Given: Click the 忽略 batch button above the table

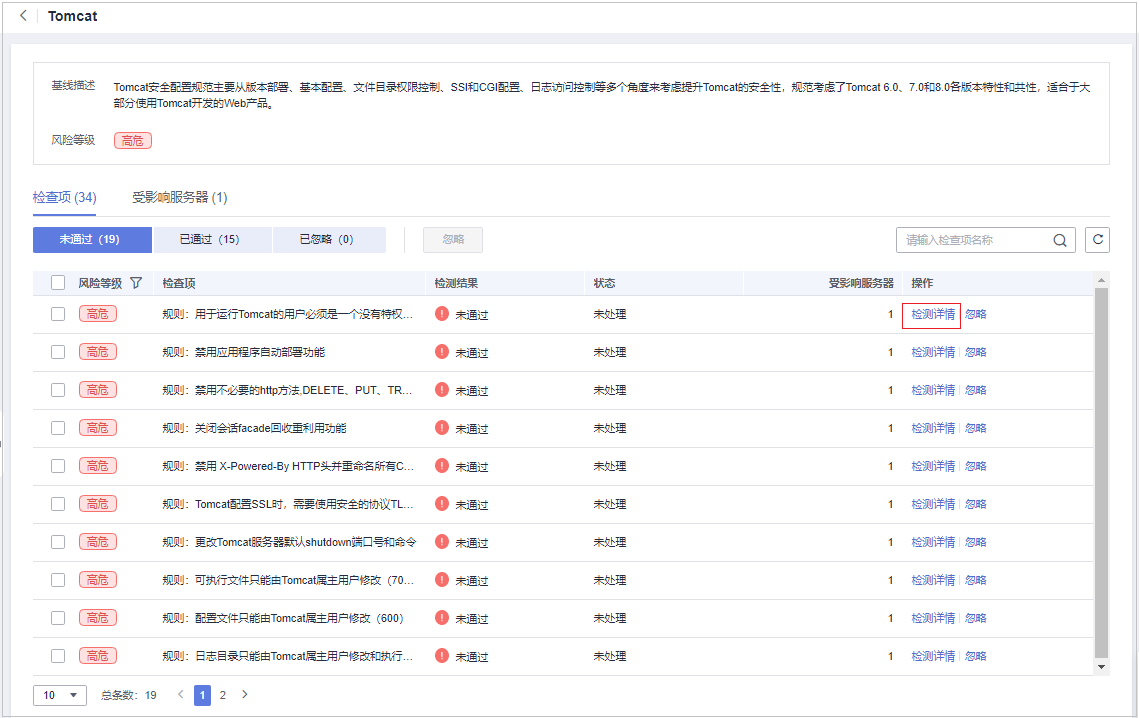Looking at the screenshot, I should tap(453, 240).
